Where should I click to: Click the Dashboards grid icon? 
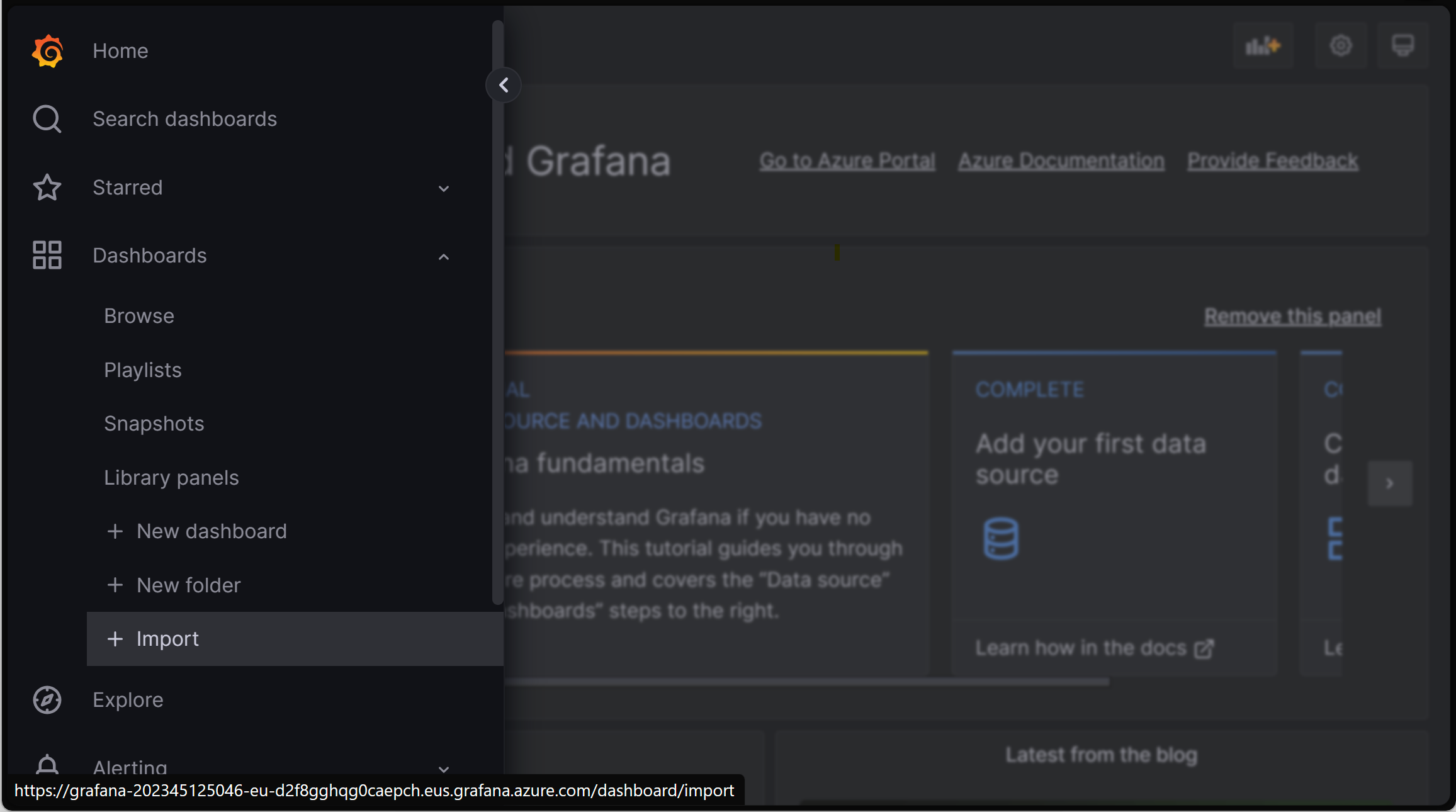pos(46,255)
